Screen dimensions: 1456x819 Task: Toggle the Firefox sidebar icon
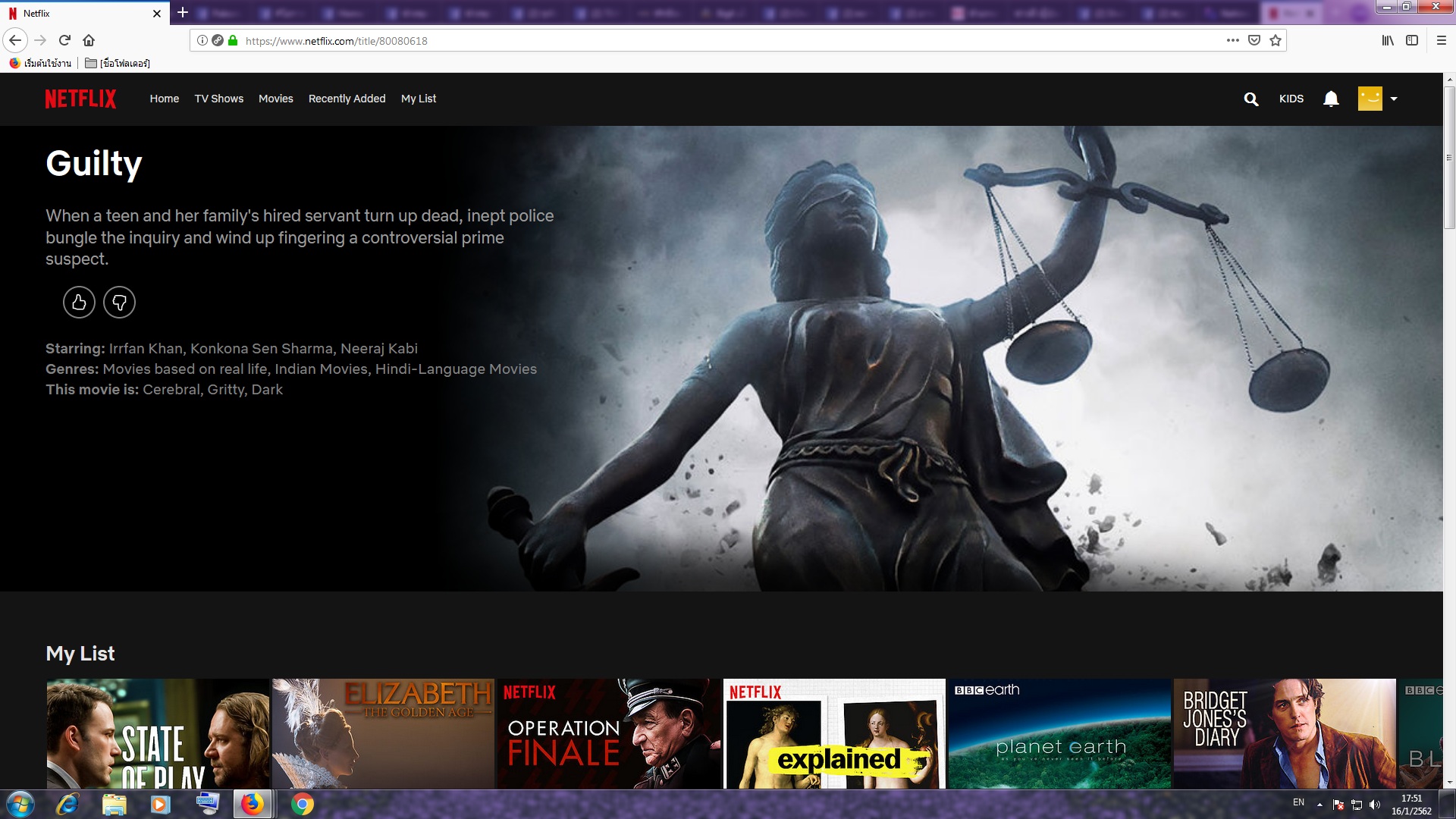pyautogui.click(x=1412, y=40)
